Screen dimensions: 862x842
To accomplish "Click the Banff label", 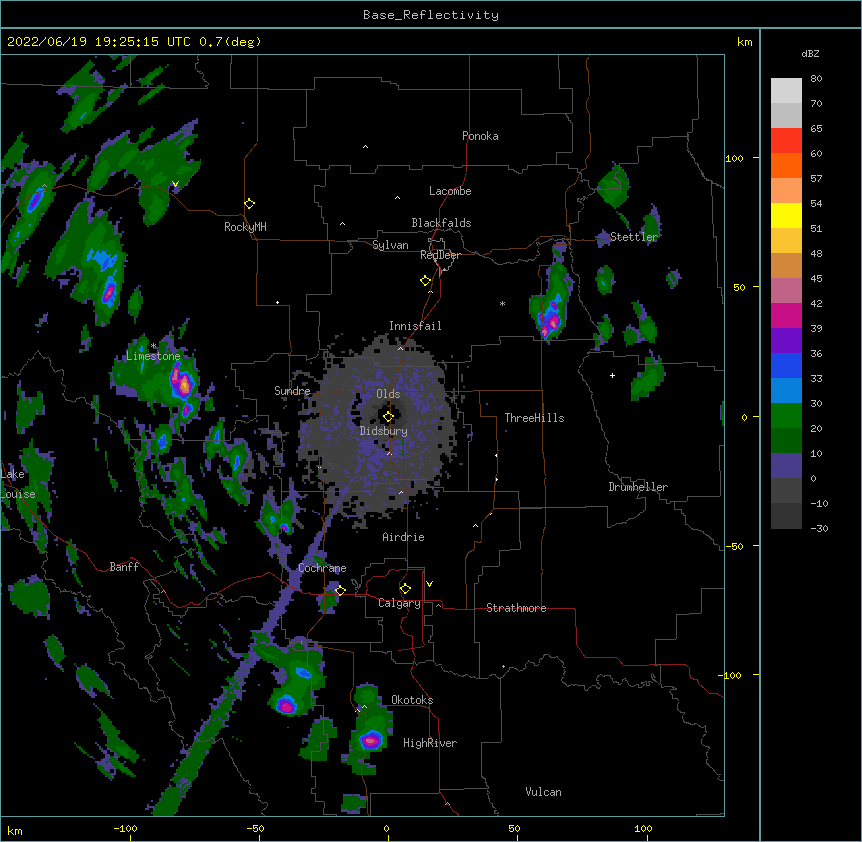I will (124, 567).
